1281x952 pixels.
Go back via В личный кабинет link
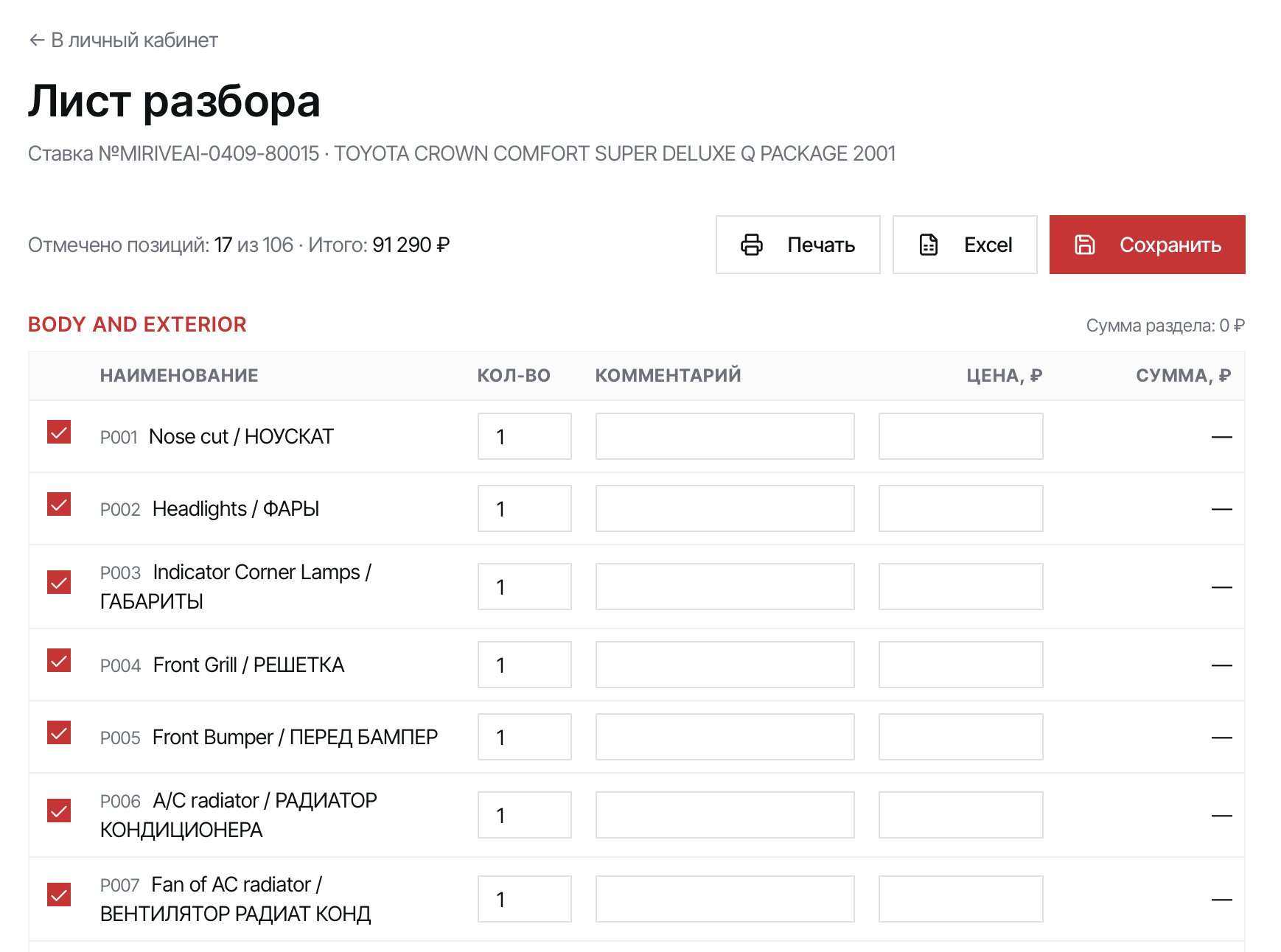point(124,41)
